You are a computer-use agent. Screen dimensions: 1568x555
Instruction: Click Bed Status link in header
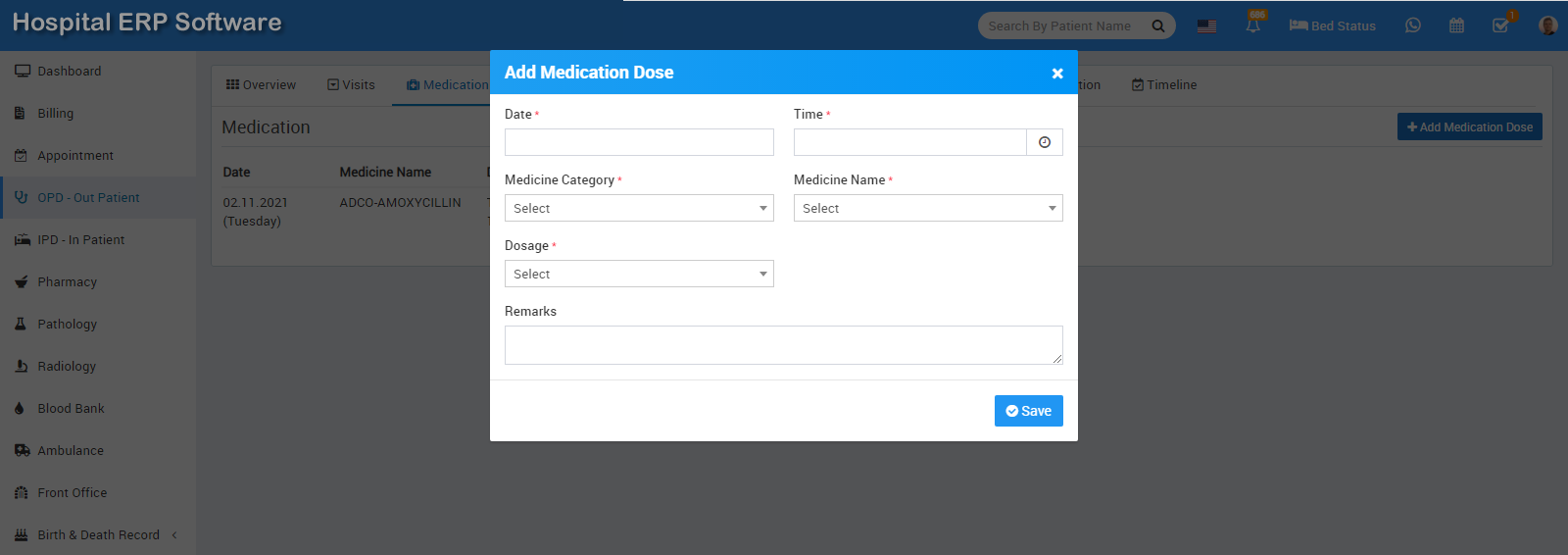[1333, 25]
